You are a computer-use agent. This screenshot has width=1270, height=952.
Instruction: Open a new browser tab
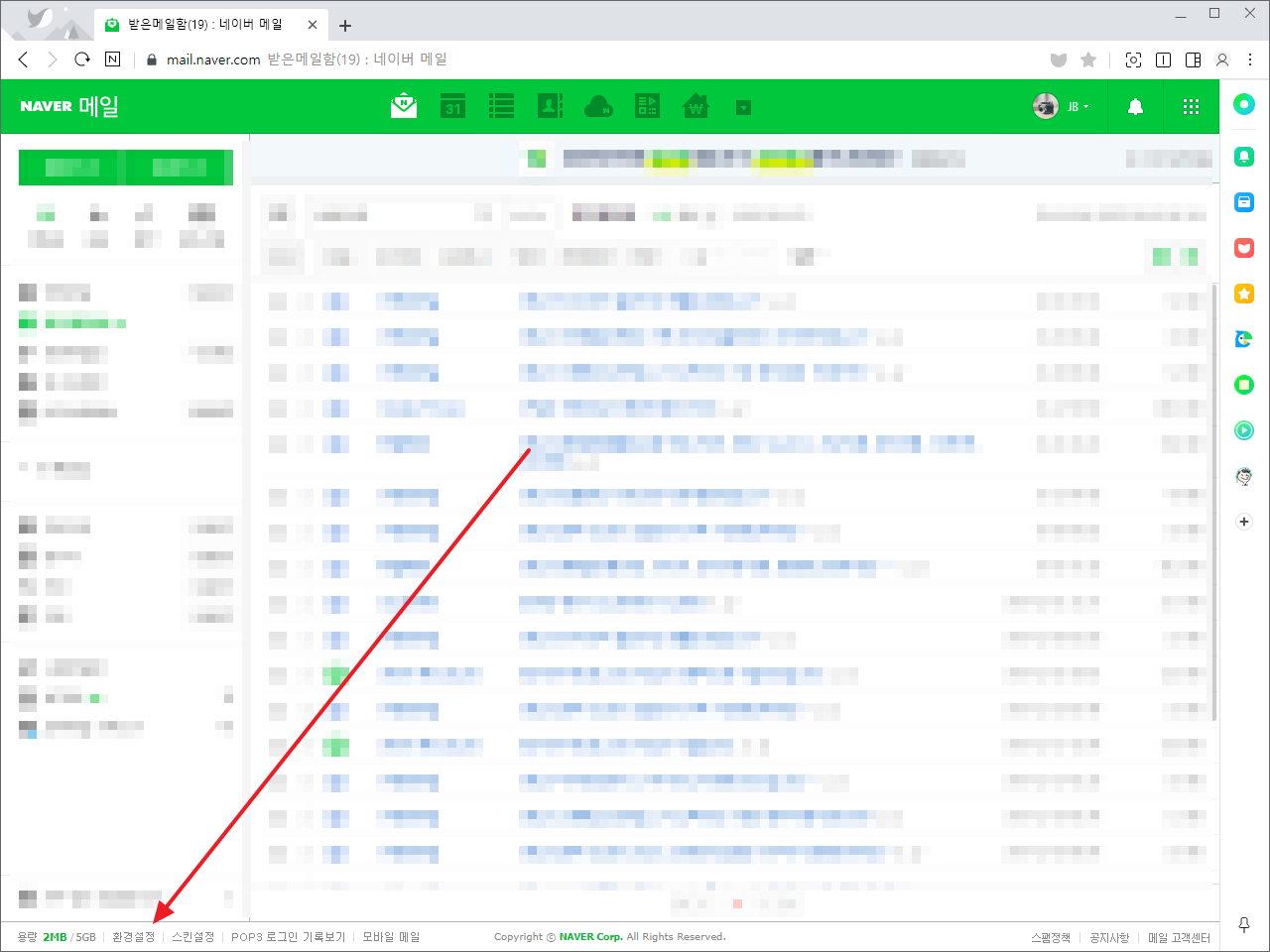(x=345, y=26)
